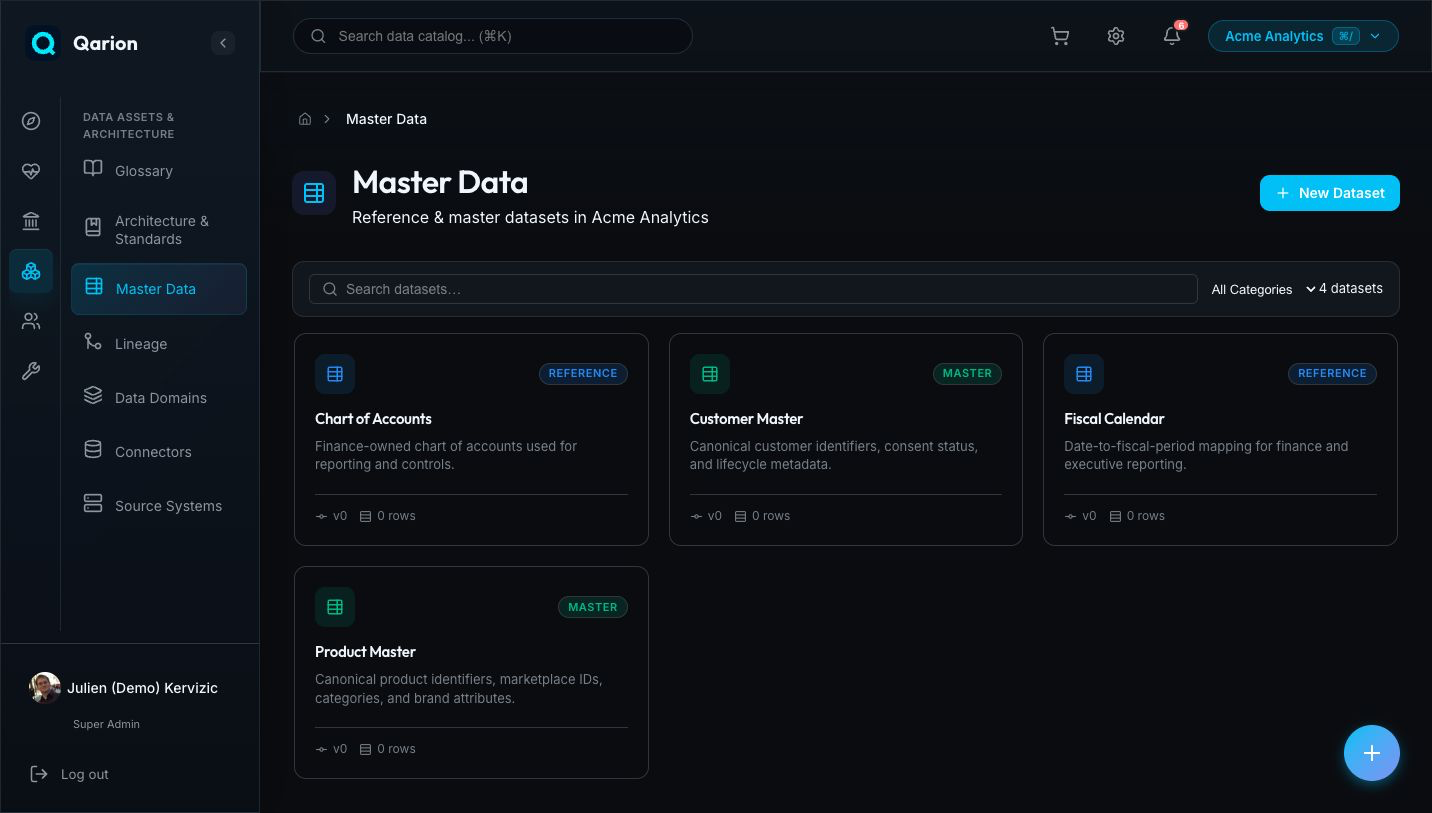Image resolution: width=1432 pixels, height=813 pixels.
Task: Collapse the sidebar with the chevron button
Action: tap(223, 43)
